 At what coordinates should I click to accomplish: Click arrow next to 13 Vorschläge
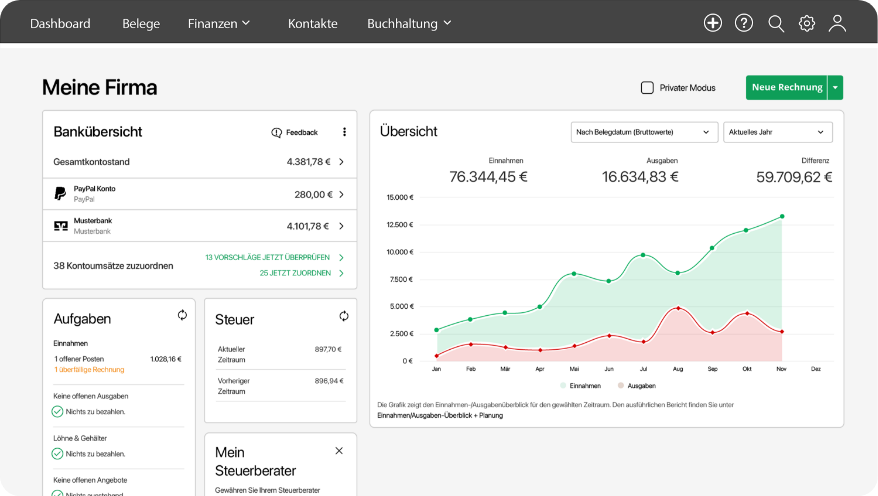[341, 258]
